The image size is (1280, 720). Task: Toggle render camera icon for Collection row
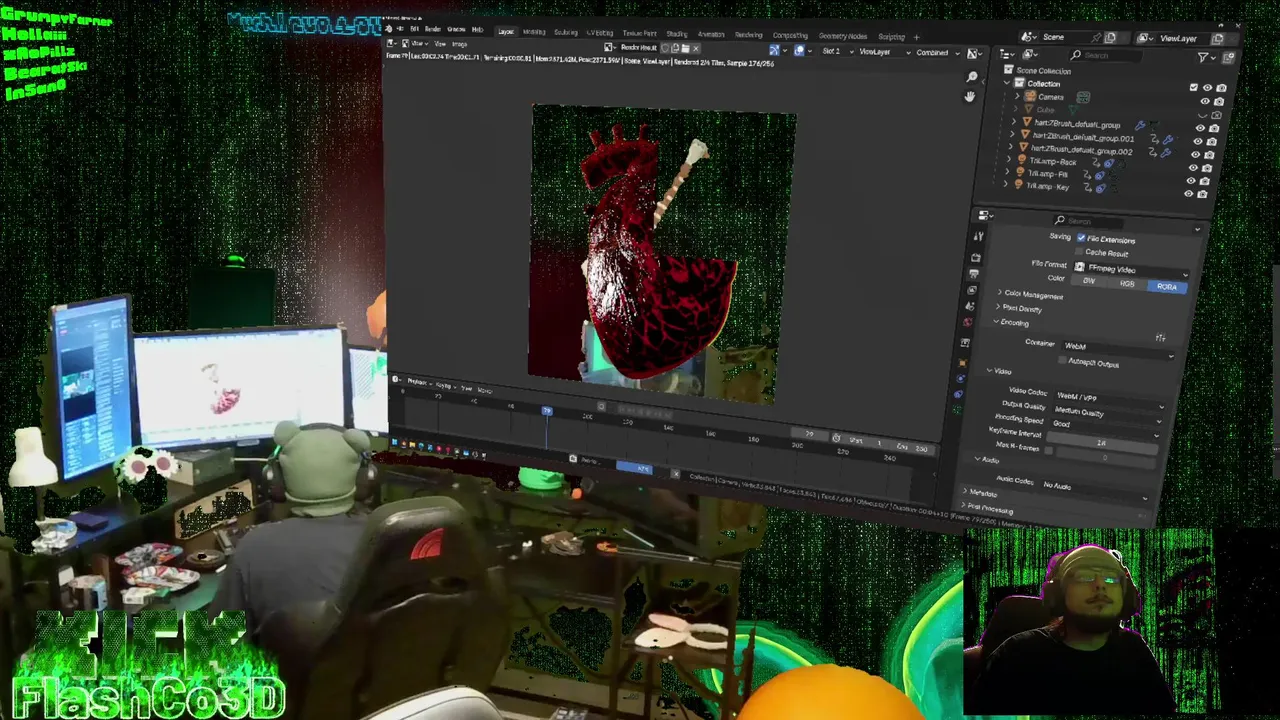[1221, 88]
